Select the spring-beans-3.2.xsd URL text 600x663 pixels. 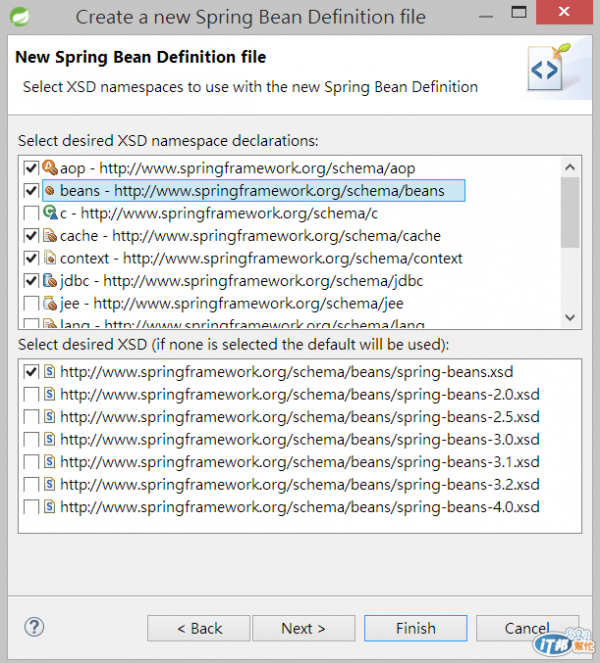pos(300,484)
